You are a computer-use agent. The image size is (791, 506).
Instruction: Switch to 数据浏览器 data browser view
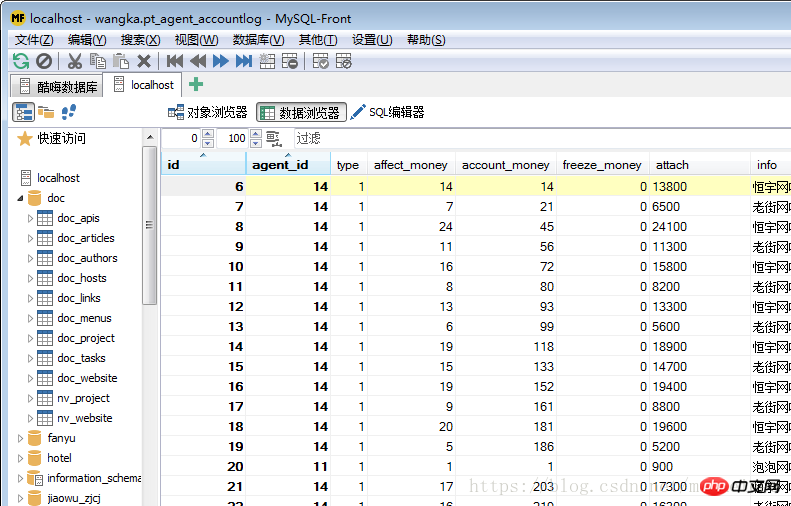pyautogui.click(x=301, y=113)
